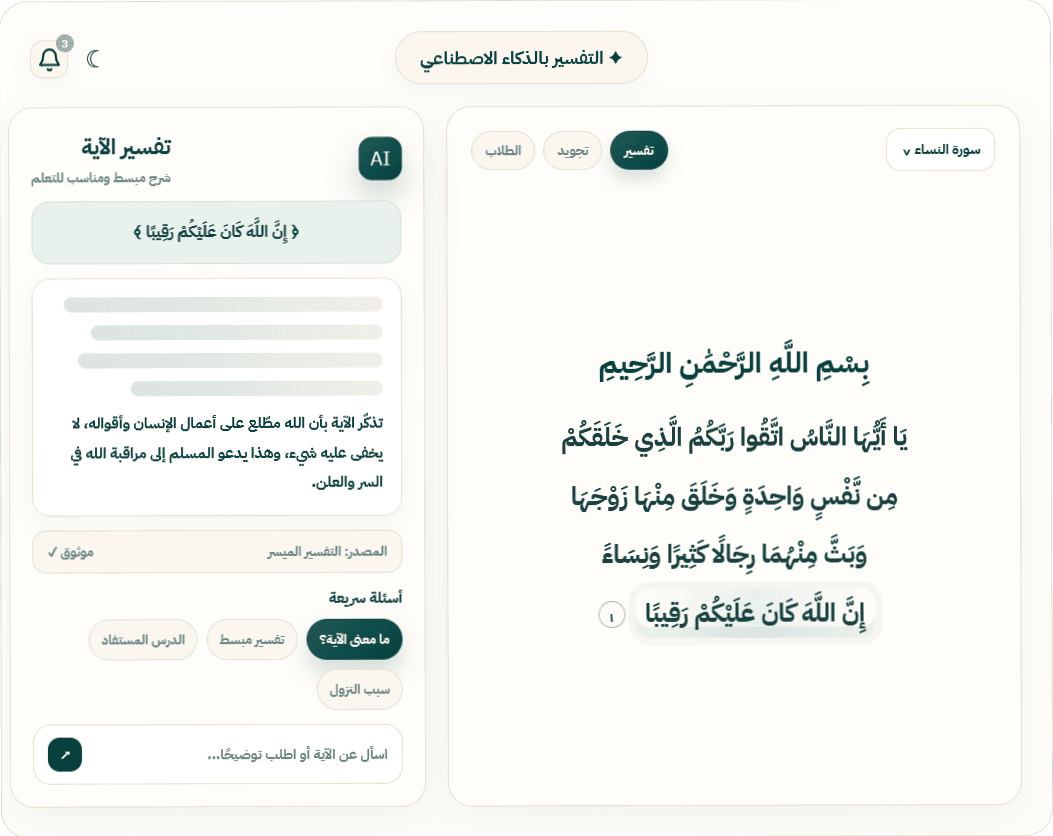The image size is (1053, 836).
Task: Select quick question الدرس المستفاد
Action: [x=142, y=639]
